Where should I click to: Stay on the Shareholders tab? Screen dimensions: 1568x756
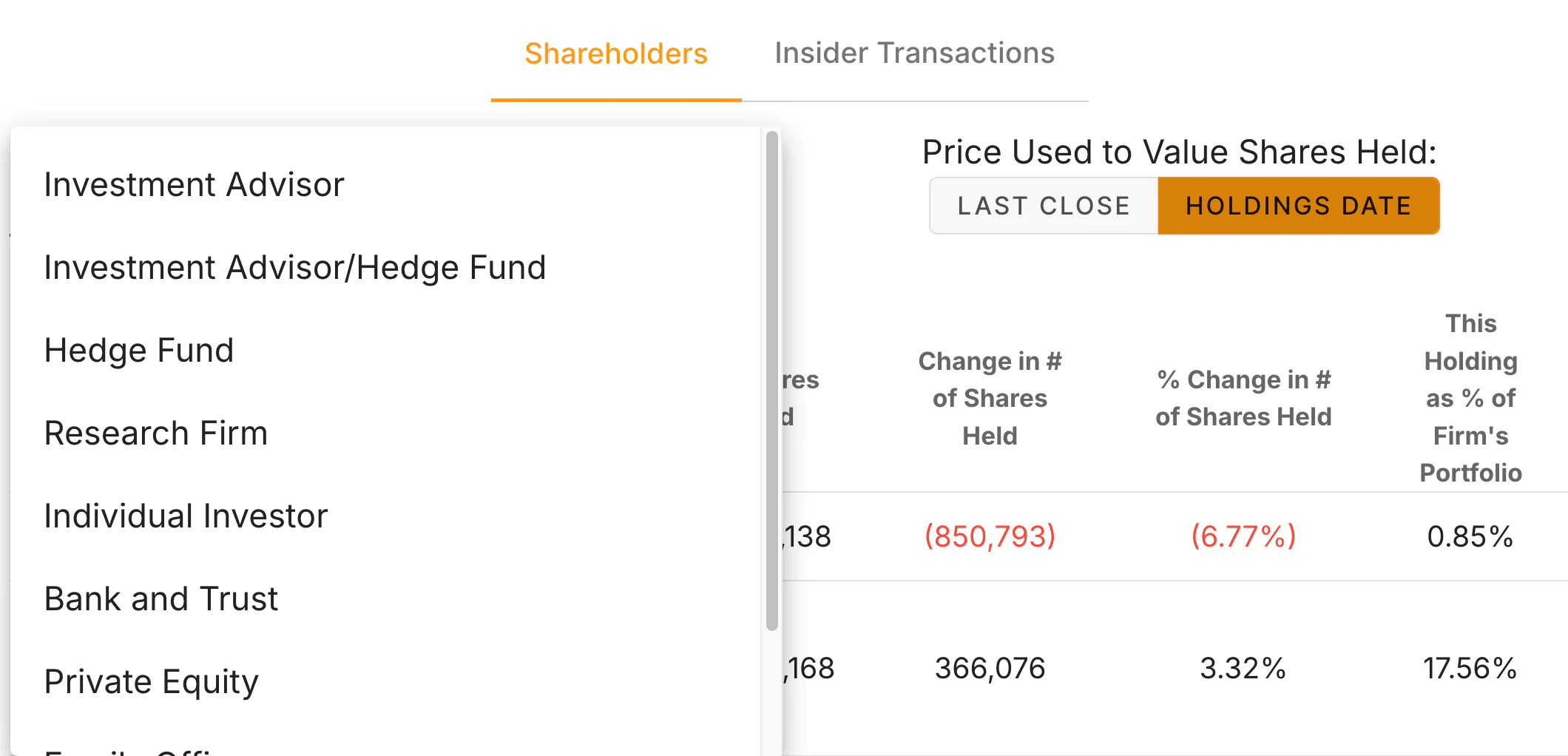615,53
